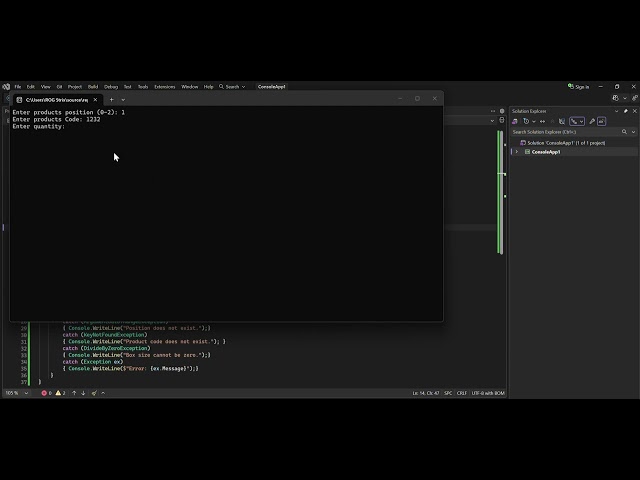Toggle Show All Files button
The image size is (640, 480).
pos(574,121)
